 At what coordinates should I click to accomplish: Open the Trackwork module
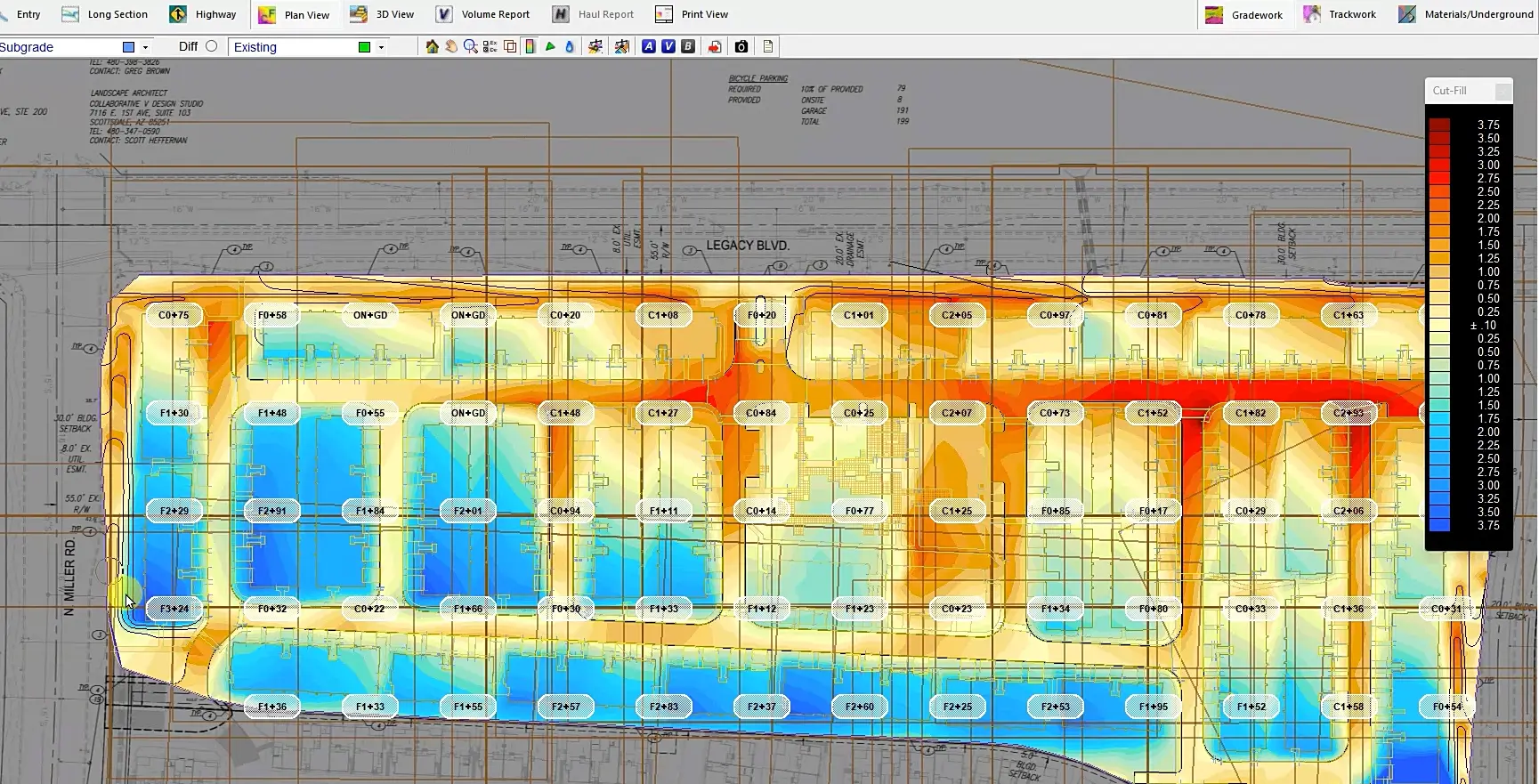click(1340, 14)
